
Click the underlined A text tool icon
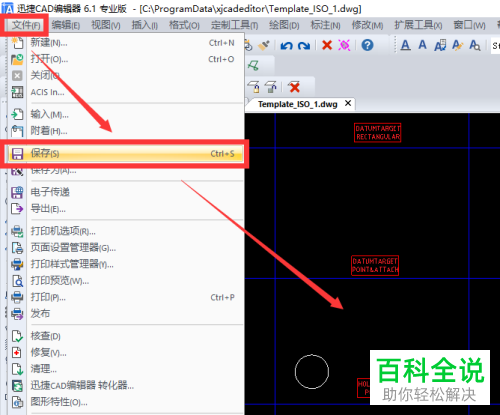point(405,45)
